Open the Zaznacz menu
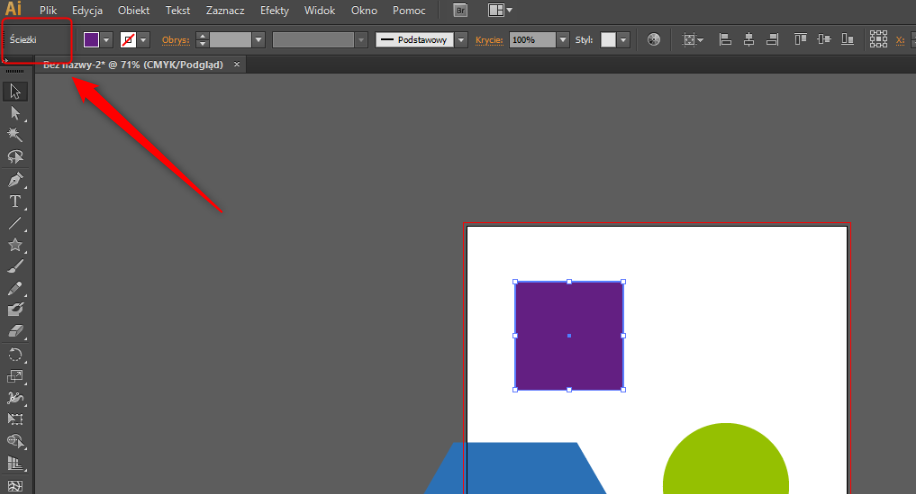The image size is (916, 494). [225, 11]
